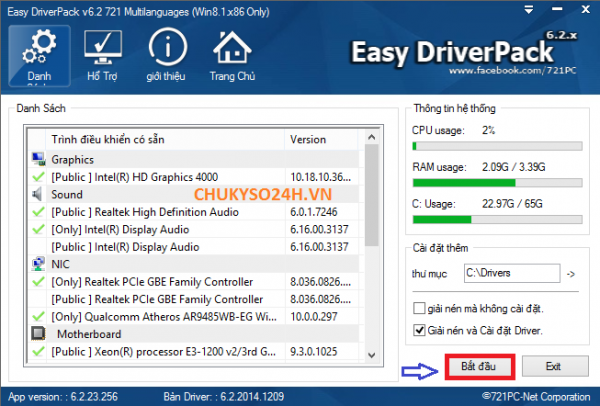Untick Intel(R) HD Graphics 4000 checkmark
The height and width of the screenshot is (406, 600).
pyautogui.click(x=38, y=177)
